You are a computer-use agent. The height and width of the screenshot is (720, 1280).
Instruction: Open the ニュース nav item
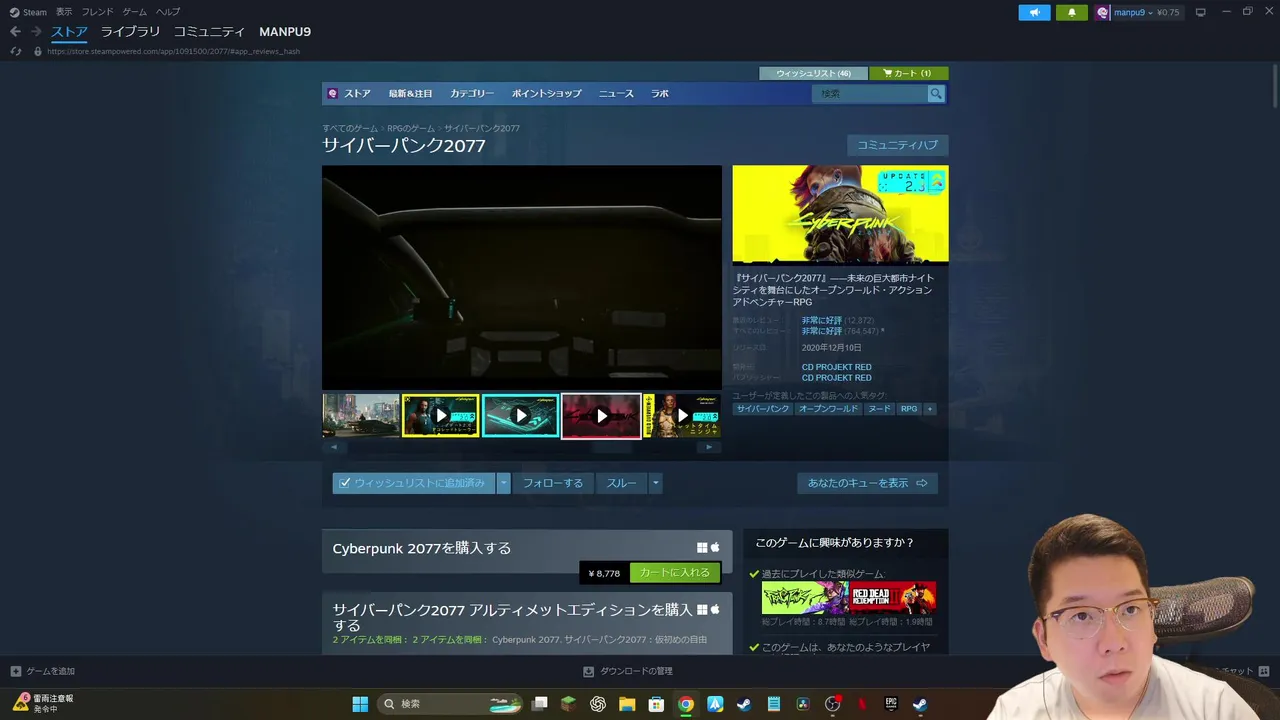tap(616, 93)
